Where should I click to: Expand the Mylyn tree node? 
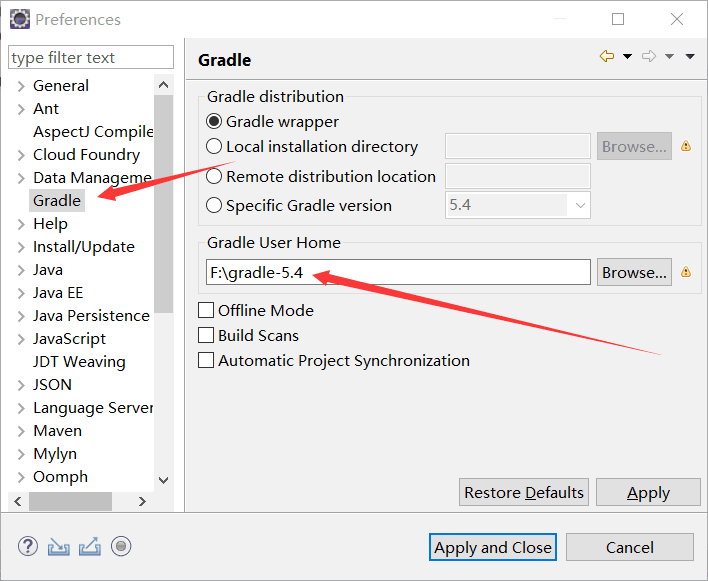coord(21,454)
